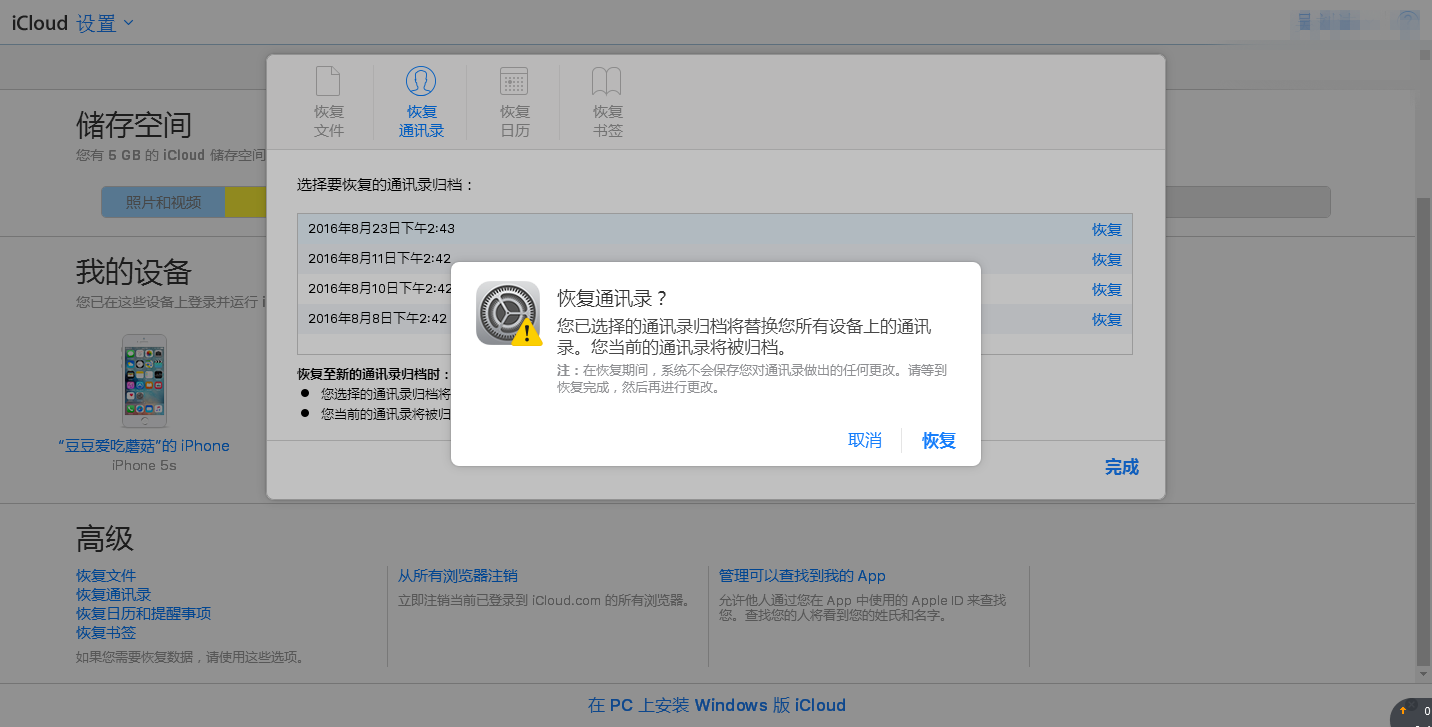This screenshot has height=727, width=1432.
Task: Click 完成 to finish
Action: [x=1121, y=466]
